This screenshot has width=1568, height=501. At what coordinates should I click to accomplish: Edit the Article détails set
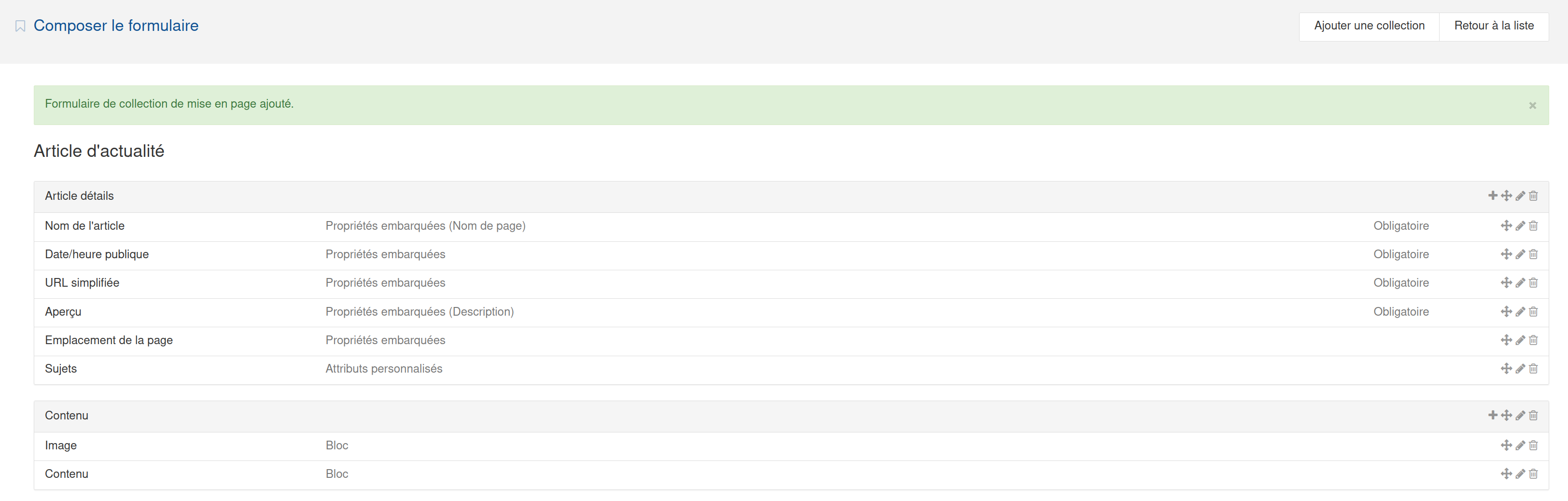pyautogui.click(x=1520, y=195)
